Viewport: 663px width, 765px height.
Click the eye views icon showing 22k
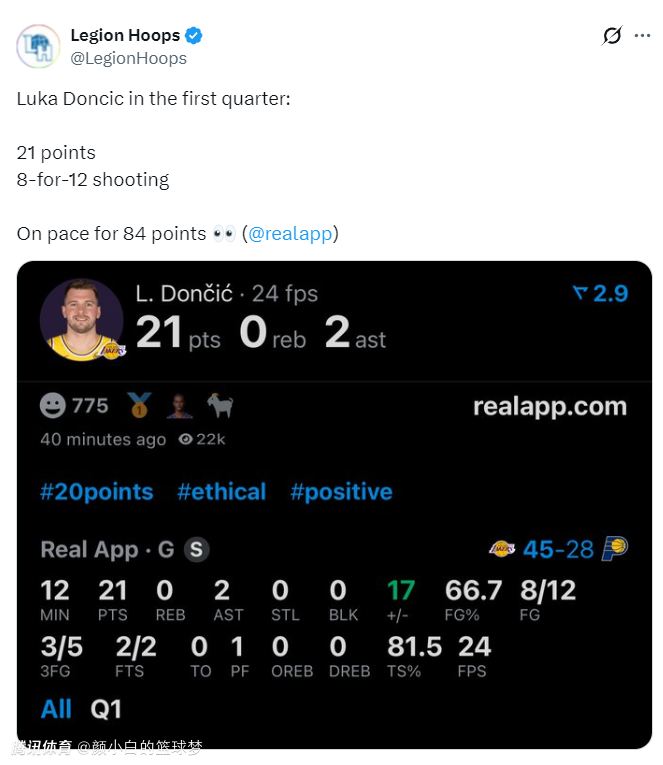pyautogui.click(x=185, y=439)
